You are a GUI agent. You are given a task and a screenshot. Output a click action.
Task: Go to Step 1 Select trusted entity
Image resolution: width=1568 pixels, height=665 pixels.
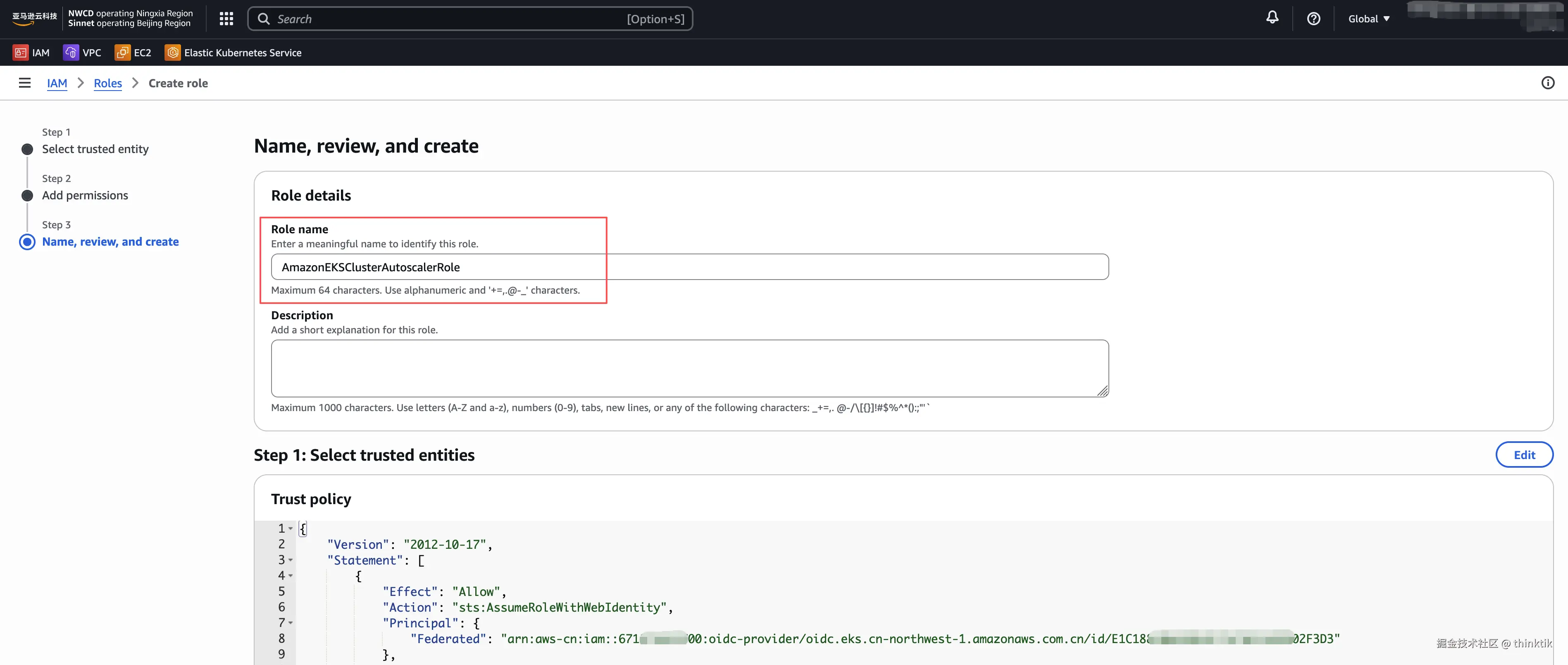click(95, 149)
